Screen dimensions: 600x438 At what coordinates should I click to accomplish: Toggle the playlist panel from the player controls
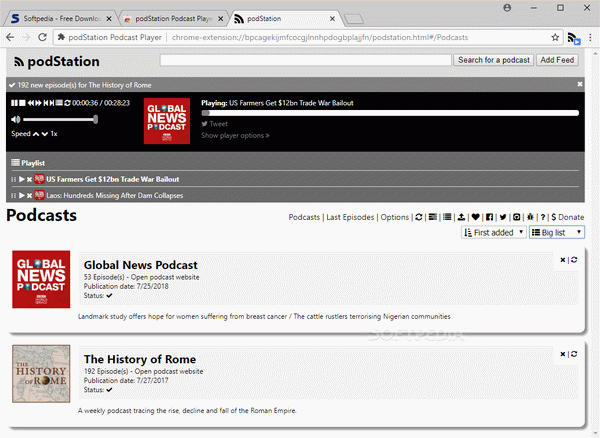tap(59, 103)
